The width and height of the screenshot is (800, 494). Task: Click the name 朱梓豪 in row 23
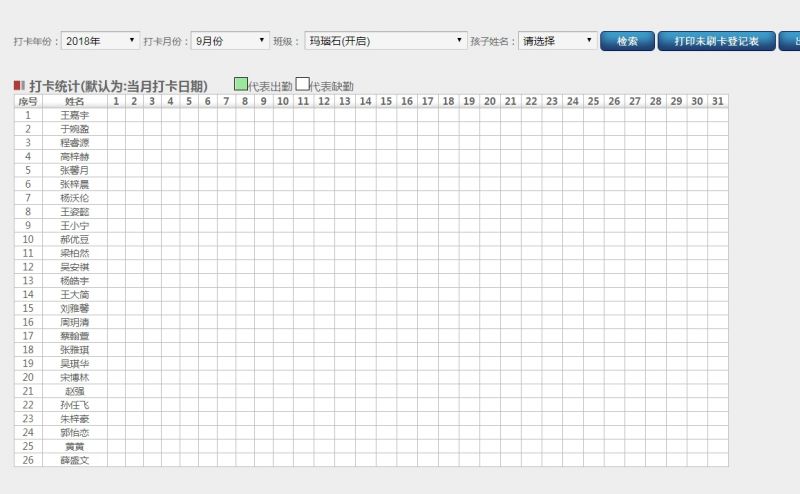pos(74,418)
